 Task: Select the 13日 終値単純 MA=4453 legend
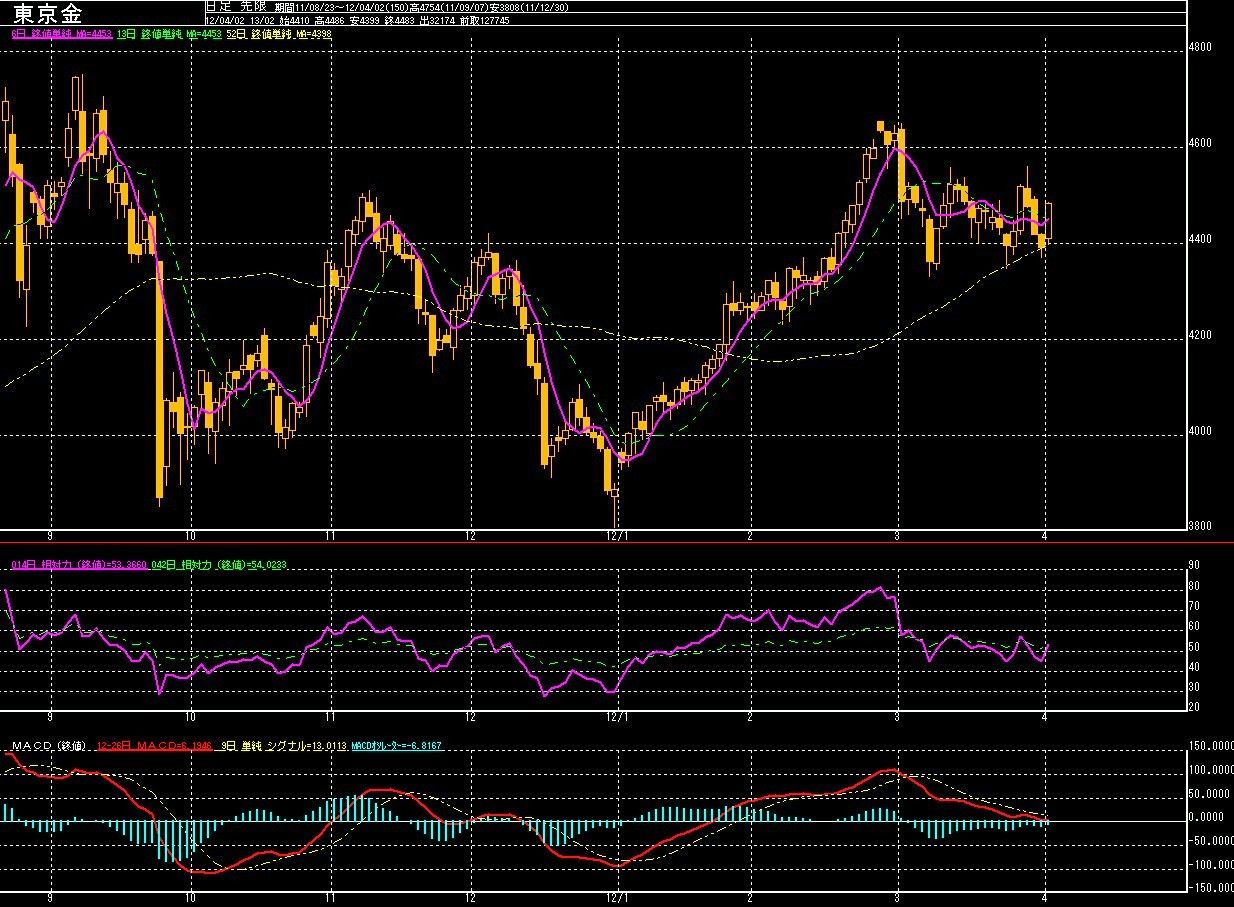pos(169,33)
